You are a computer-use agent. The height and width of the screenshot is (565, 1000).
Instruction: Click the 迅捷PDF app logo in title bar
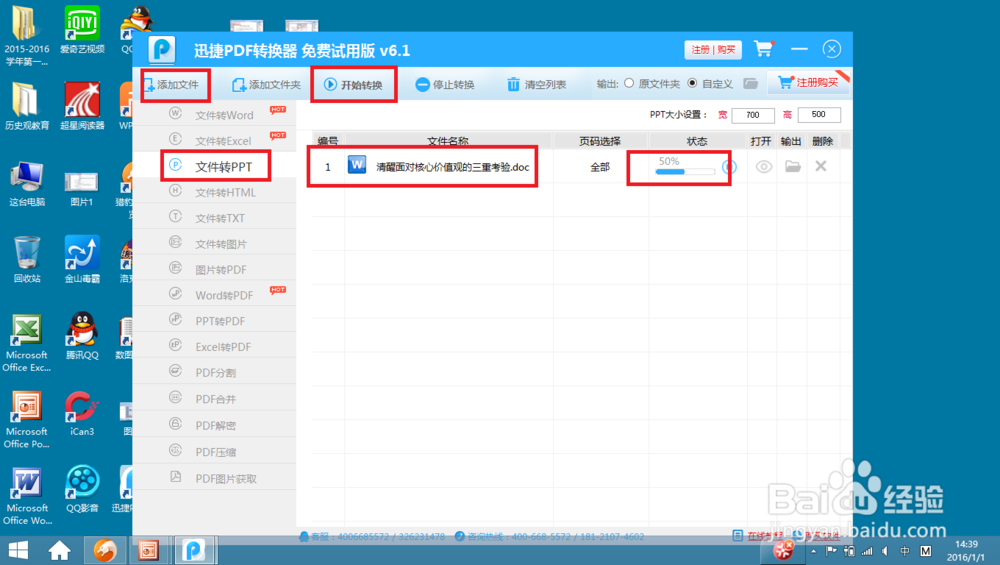point(162,49)
